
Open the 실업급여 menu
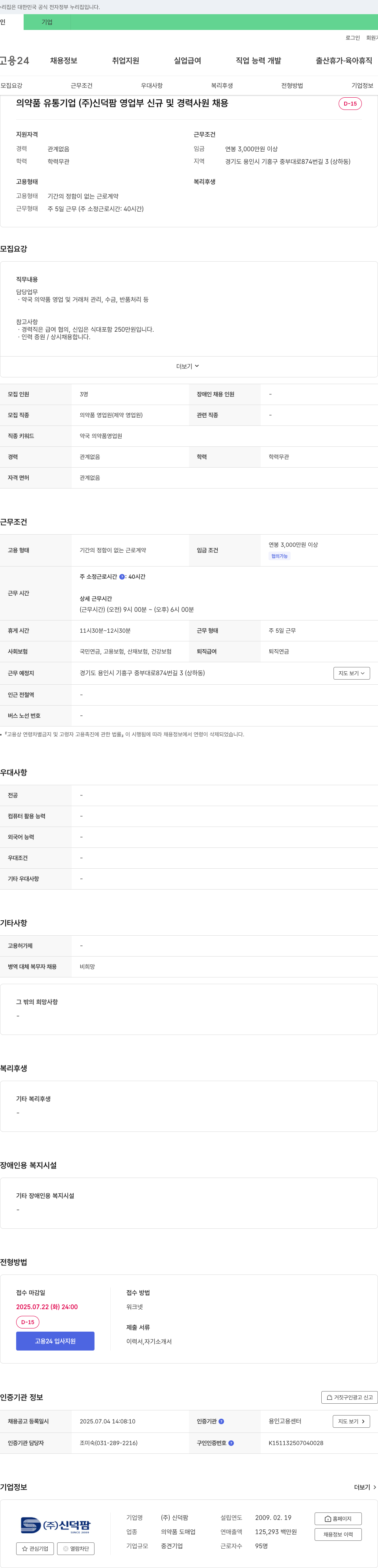point(187,60)
